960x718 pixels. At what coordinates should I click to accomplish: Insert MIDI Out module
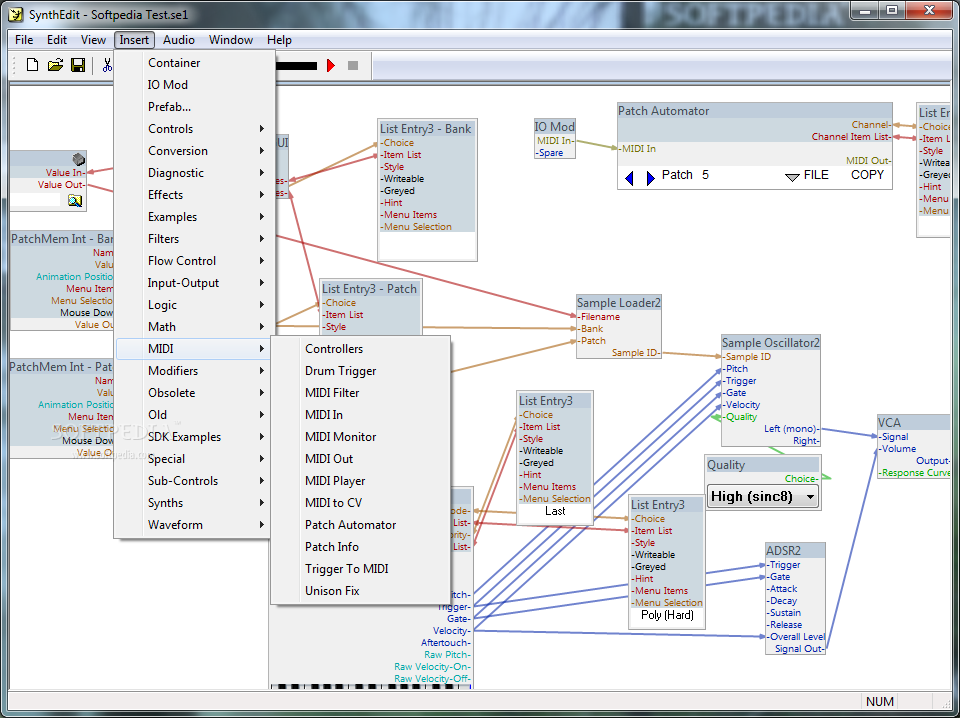(361, 459)
